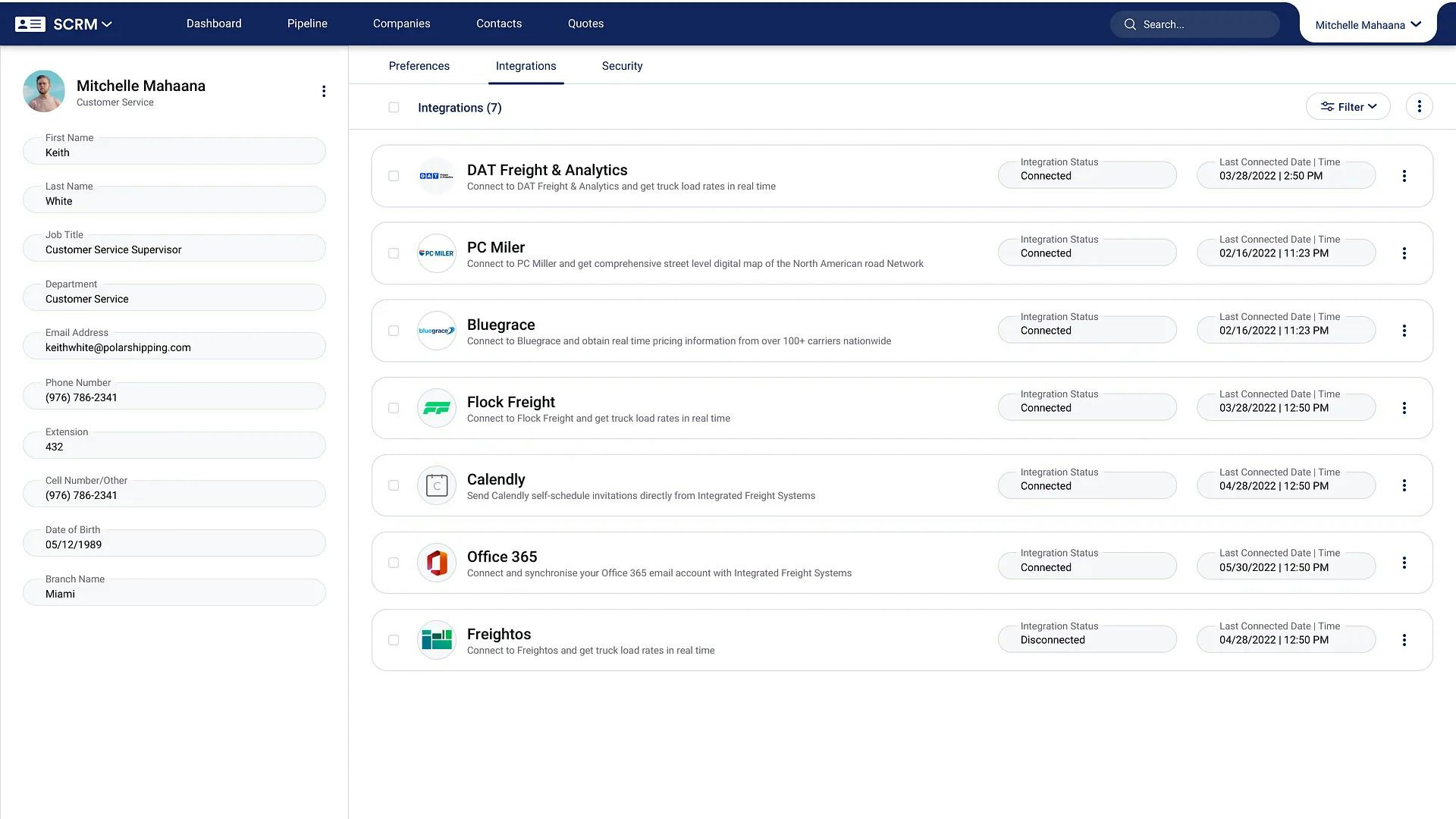Click the search magnifier icon
The image size is (1456, 819).
1130,24
